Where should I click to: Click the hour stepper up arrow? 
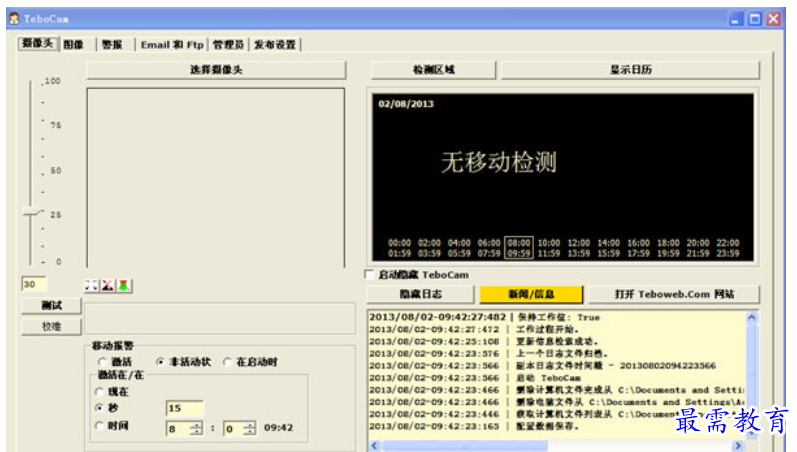click(196, 425)
